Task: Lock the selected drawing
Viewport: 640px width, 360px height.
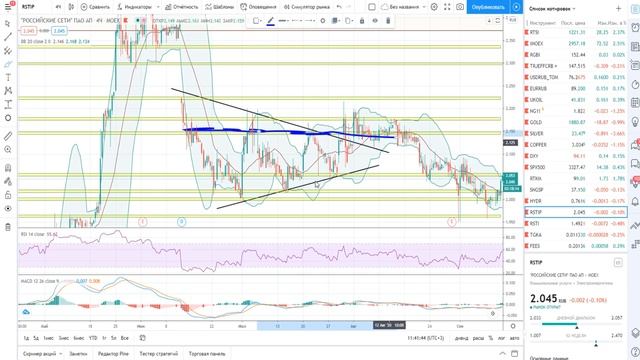Action: click(x=362, y=21)
